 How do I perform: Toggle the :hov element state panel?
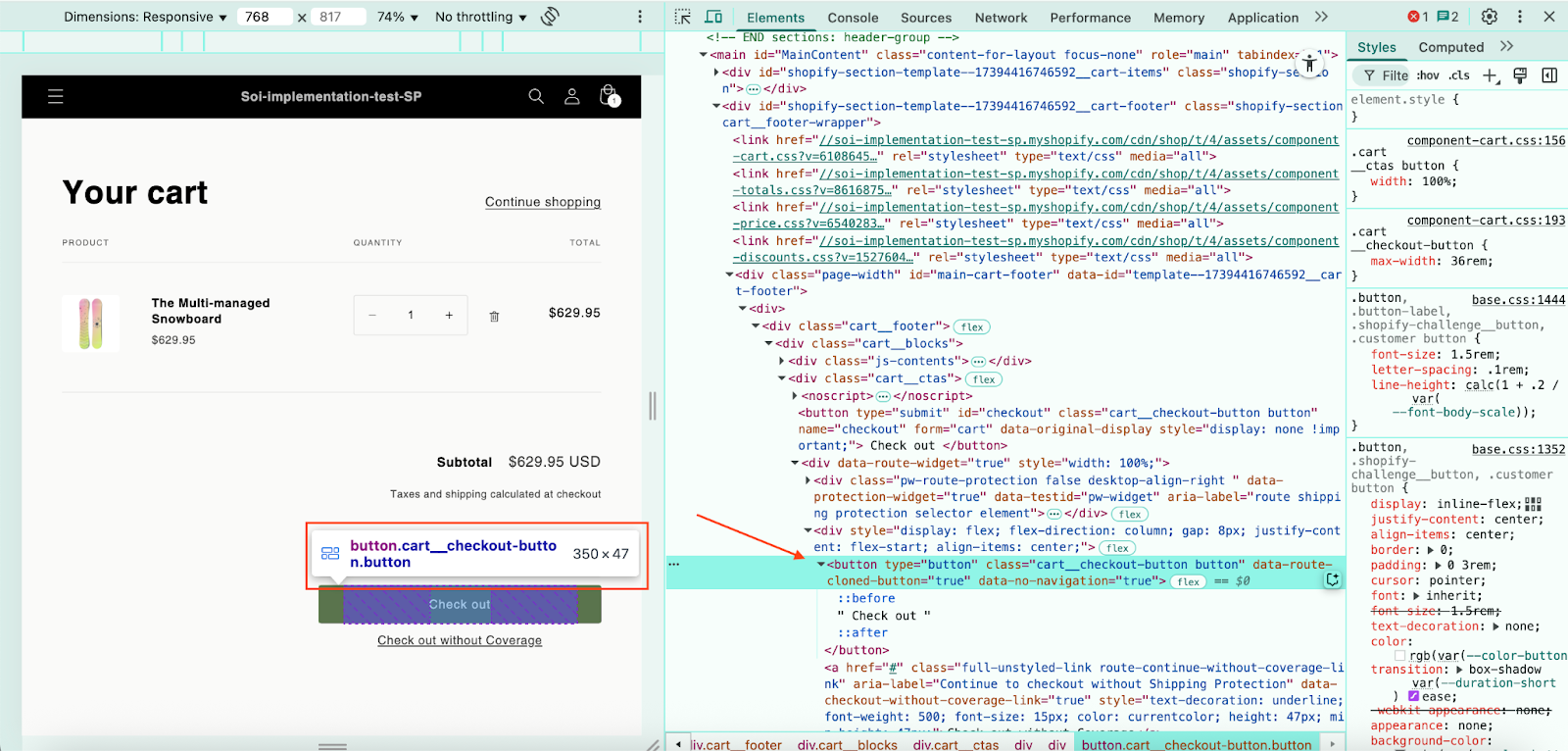[1428, 75]
